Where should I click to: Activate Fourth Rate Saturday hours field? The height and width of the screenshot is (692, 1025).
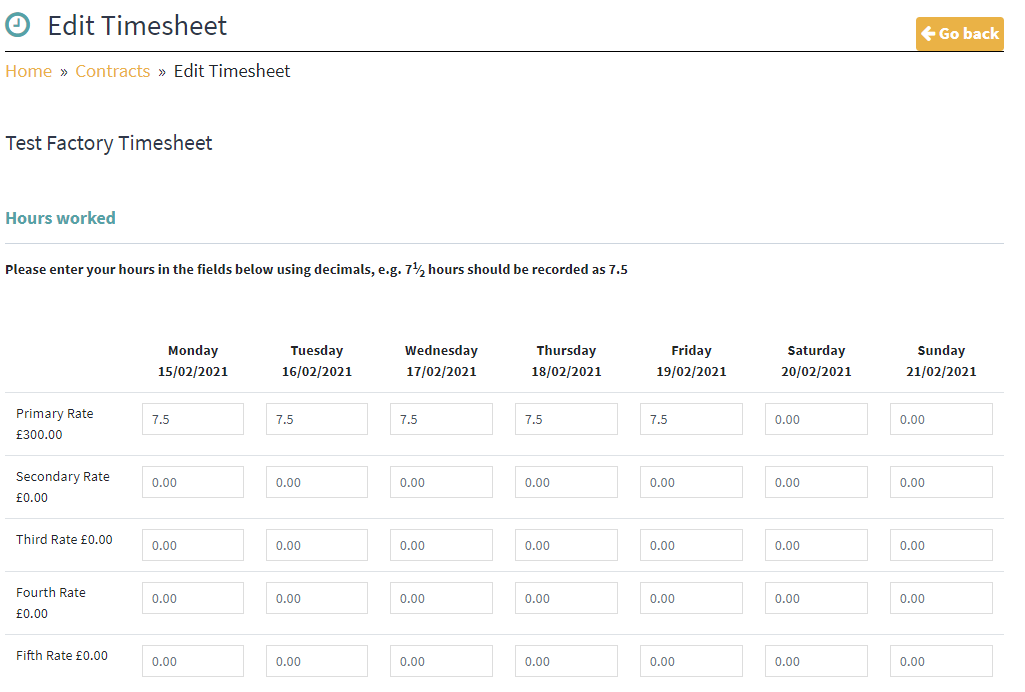tap(816, 598)
